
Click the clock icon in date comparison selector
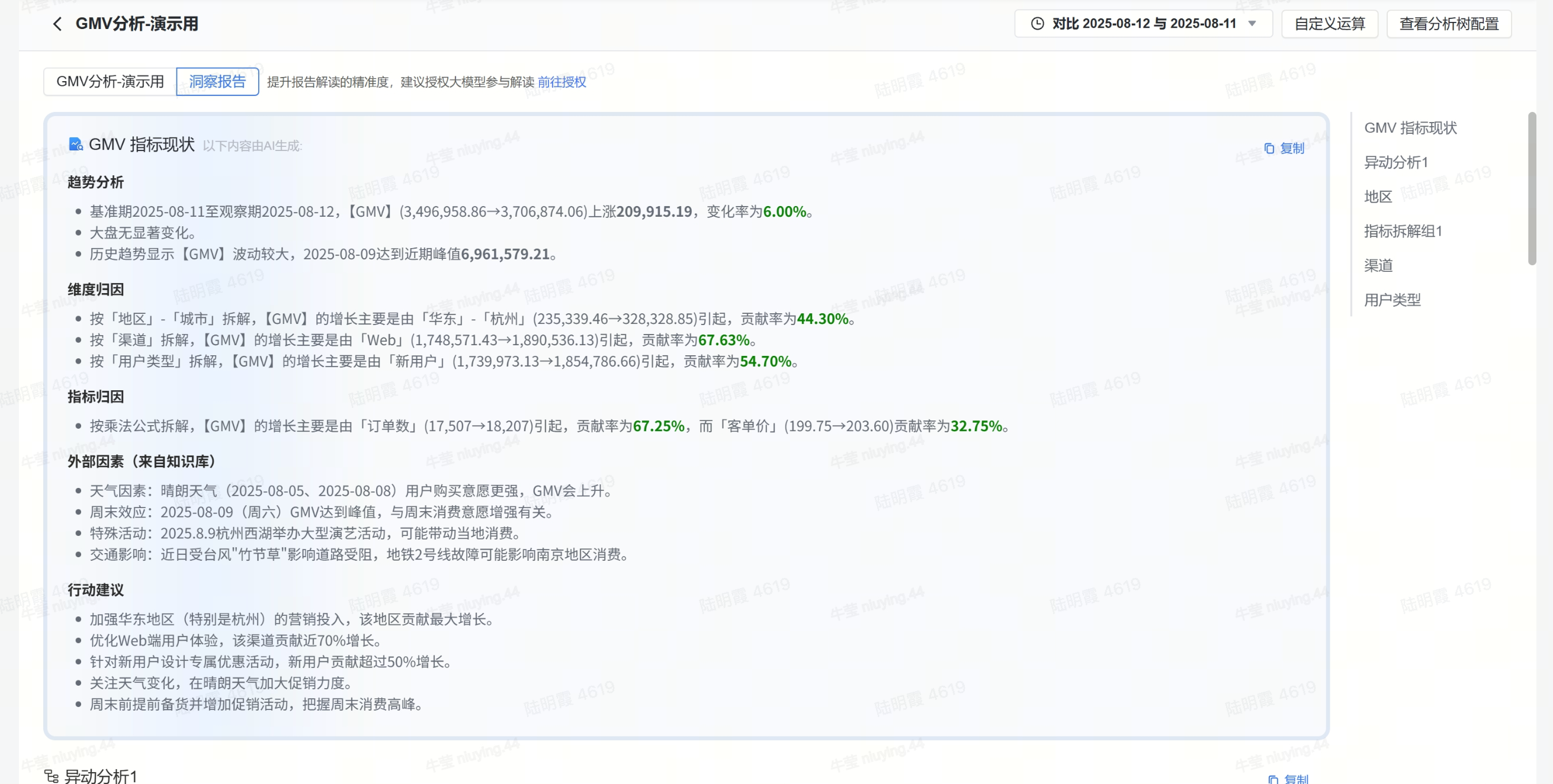point(1037,24)
